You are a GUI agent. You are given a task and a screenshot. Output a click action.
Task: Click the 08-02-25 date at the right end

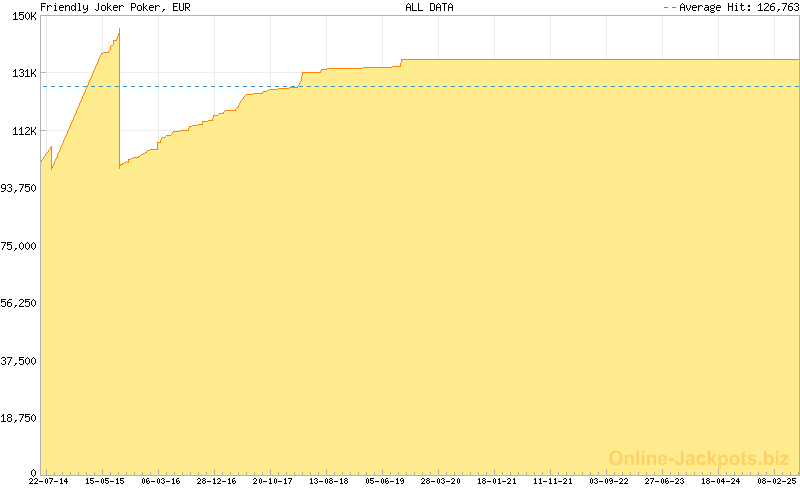tap(775, 481)
